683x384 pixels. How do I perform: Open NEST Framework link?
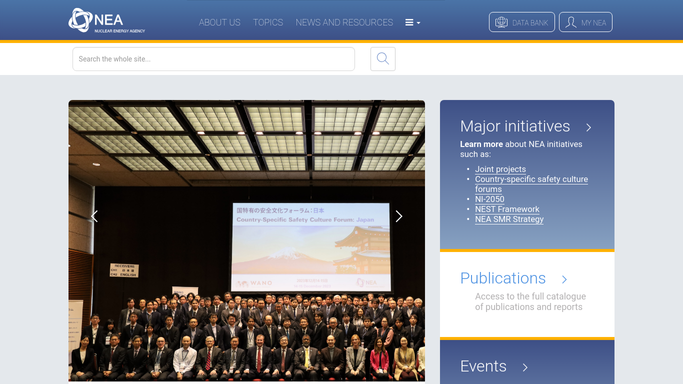(x=507, y=209)
